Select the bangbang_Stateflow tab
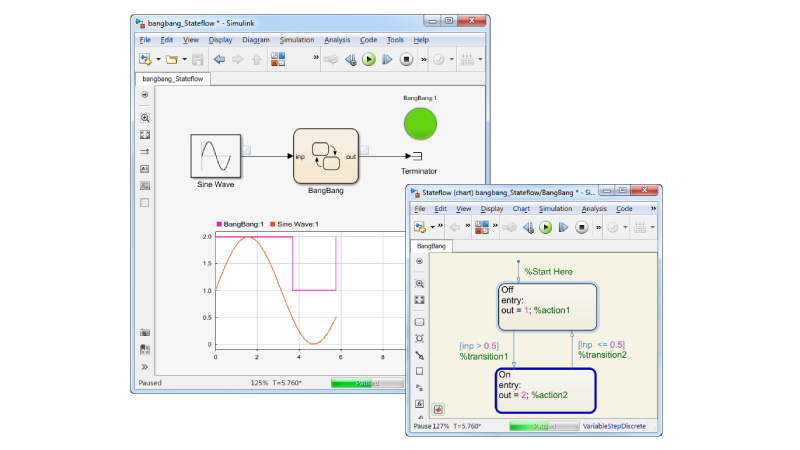This screenshot has width=800, height=450. point(172,78)
